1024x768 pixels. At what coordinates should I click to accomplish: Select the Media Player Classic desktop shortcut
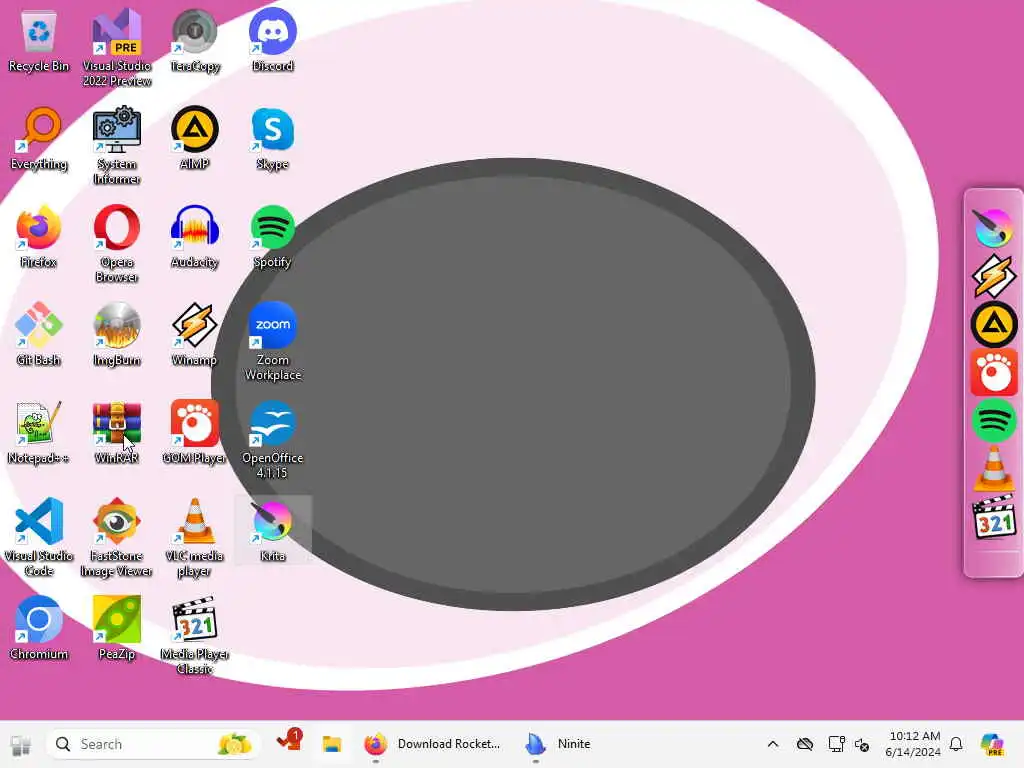point(195,635)
